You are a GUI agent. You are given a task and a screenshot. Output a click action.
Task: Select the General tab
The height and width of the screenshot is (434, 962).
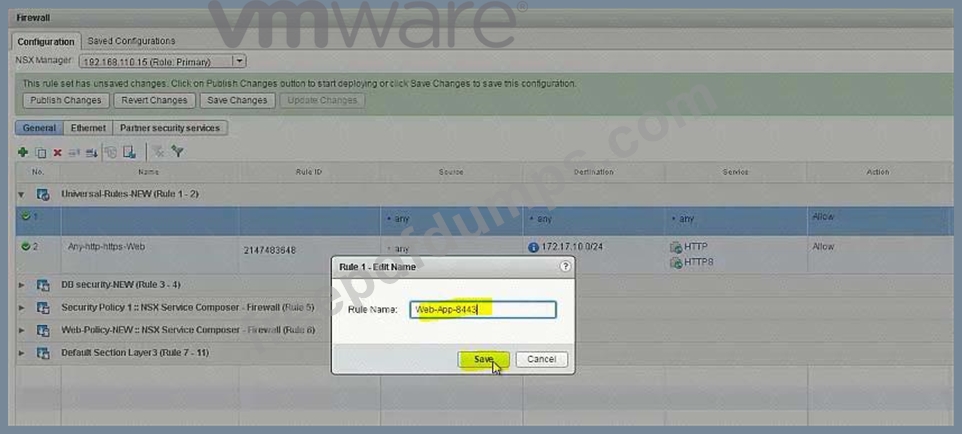pos(39,128)
